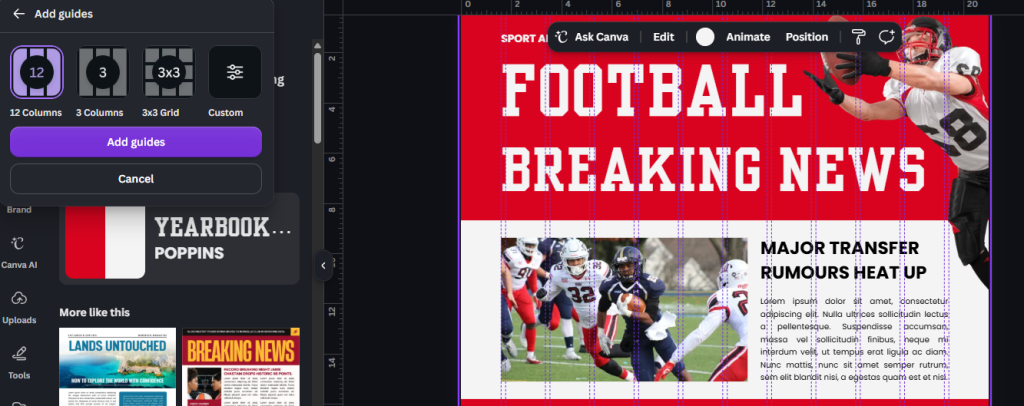Open the Uploads sidebar tab

(19, 307)
